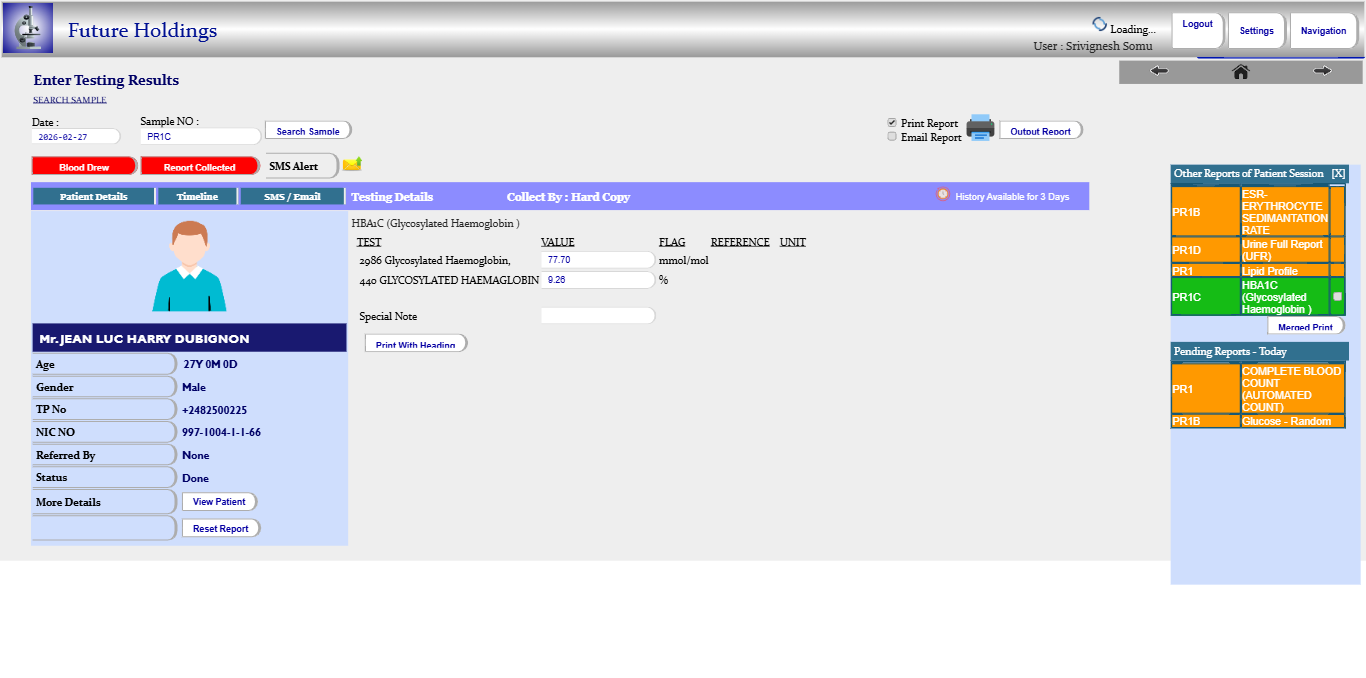Click the SMS alert envelope icon

[352, 164]
